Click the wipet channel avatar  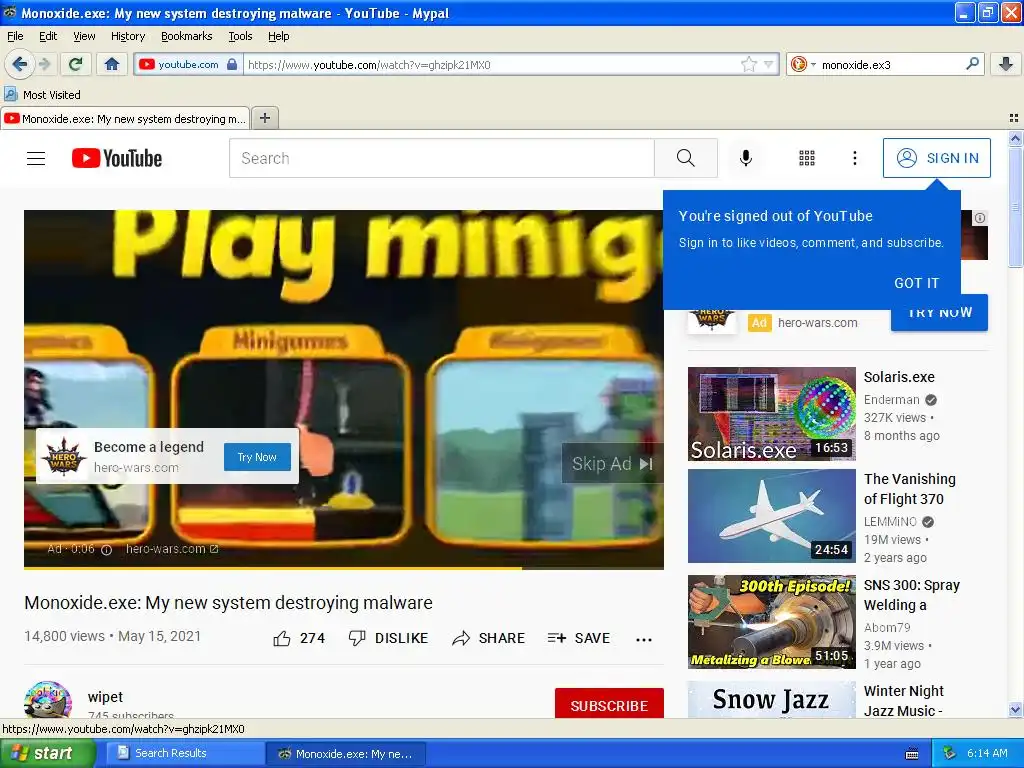point(48,699)
